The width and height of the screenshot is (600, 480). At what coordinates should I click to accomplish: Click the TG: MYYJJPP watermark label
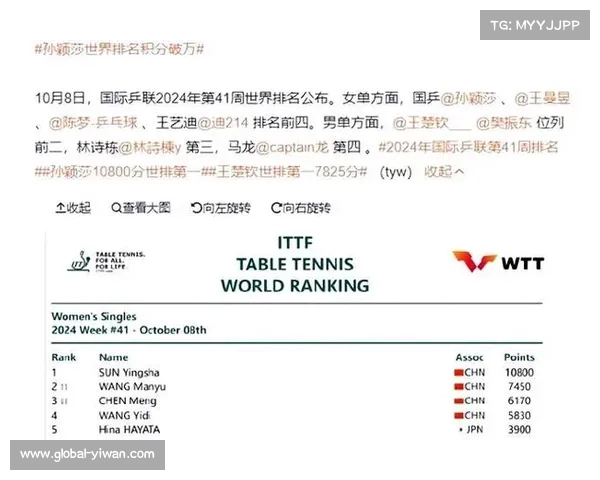click(x=535, y=26)
